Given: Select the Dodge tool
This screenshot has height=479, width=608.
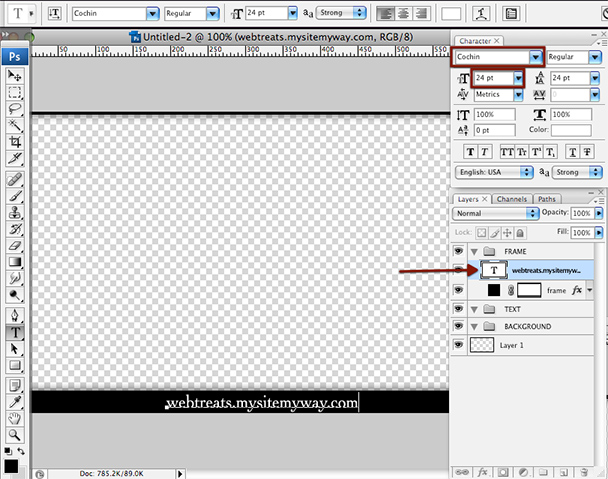Looking at the screenshot, I should [x=15, y=295].
